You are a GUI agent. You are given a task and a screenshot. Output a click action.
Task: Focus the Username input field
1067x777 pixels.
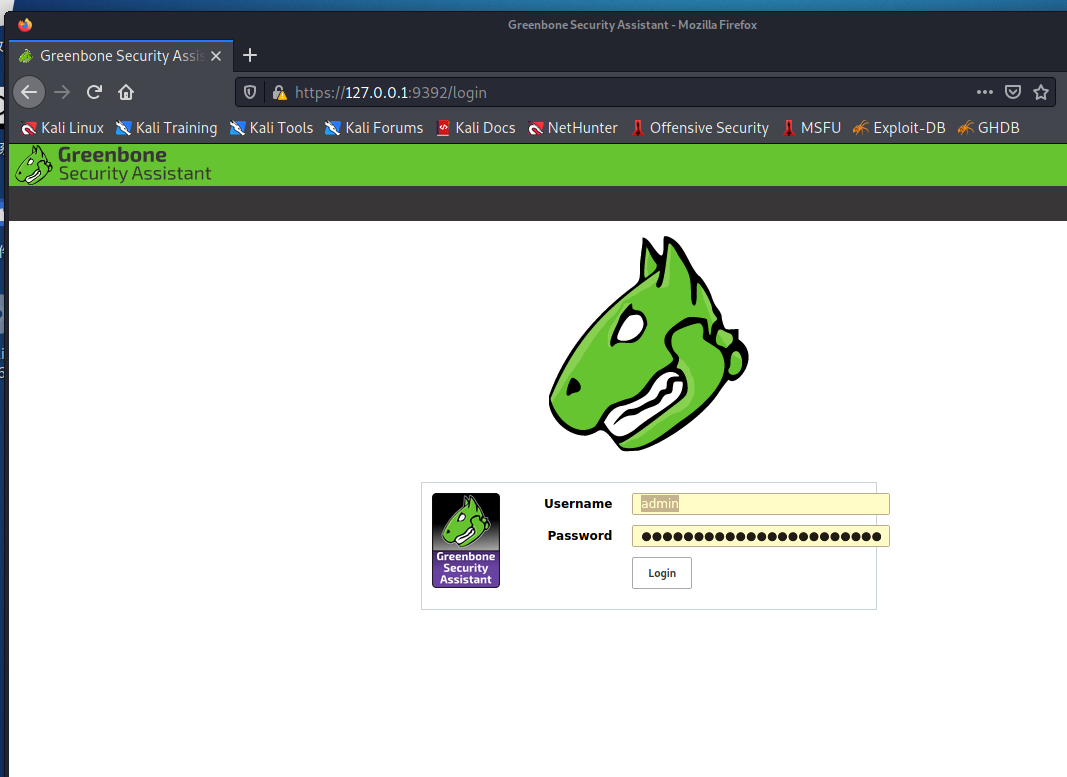pyautogui.click(x=760, y=503)
